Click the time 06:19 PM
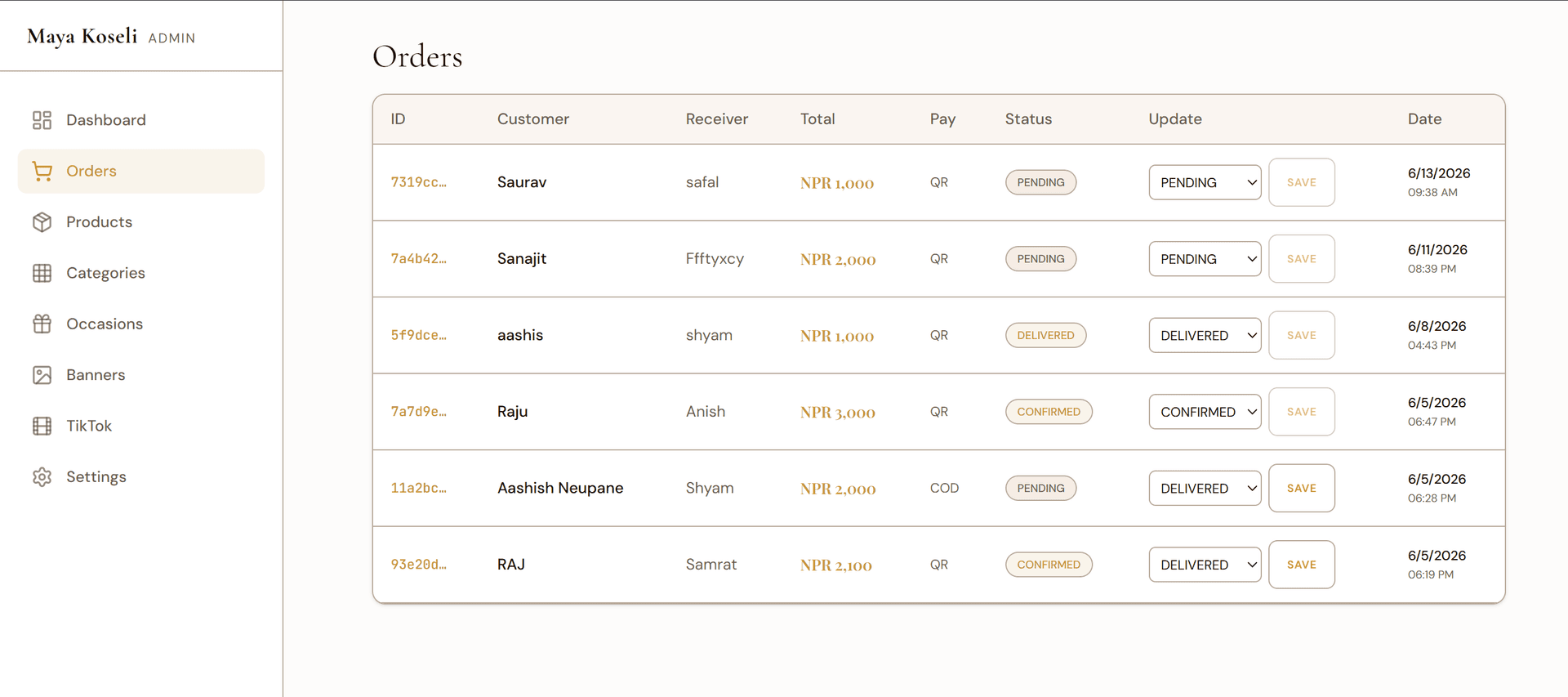The width and height of the screenshot is (1568, 697). pos(1431,574)
